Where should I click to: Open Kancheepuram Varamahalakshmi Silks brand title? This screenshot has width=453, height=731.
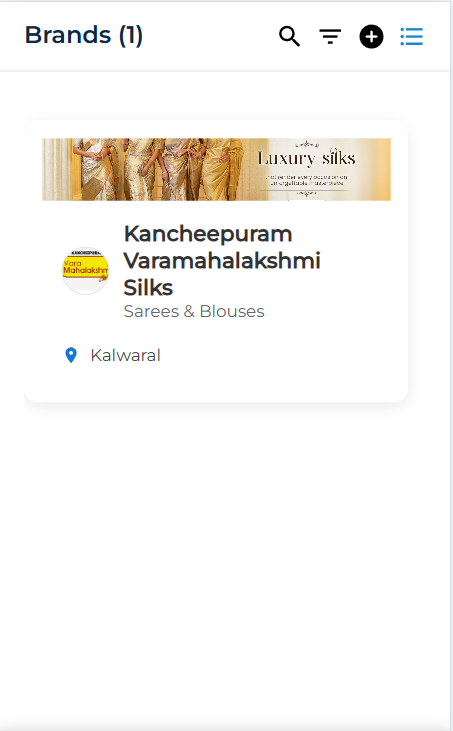coord(222,260)
